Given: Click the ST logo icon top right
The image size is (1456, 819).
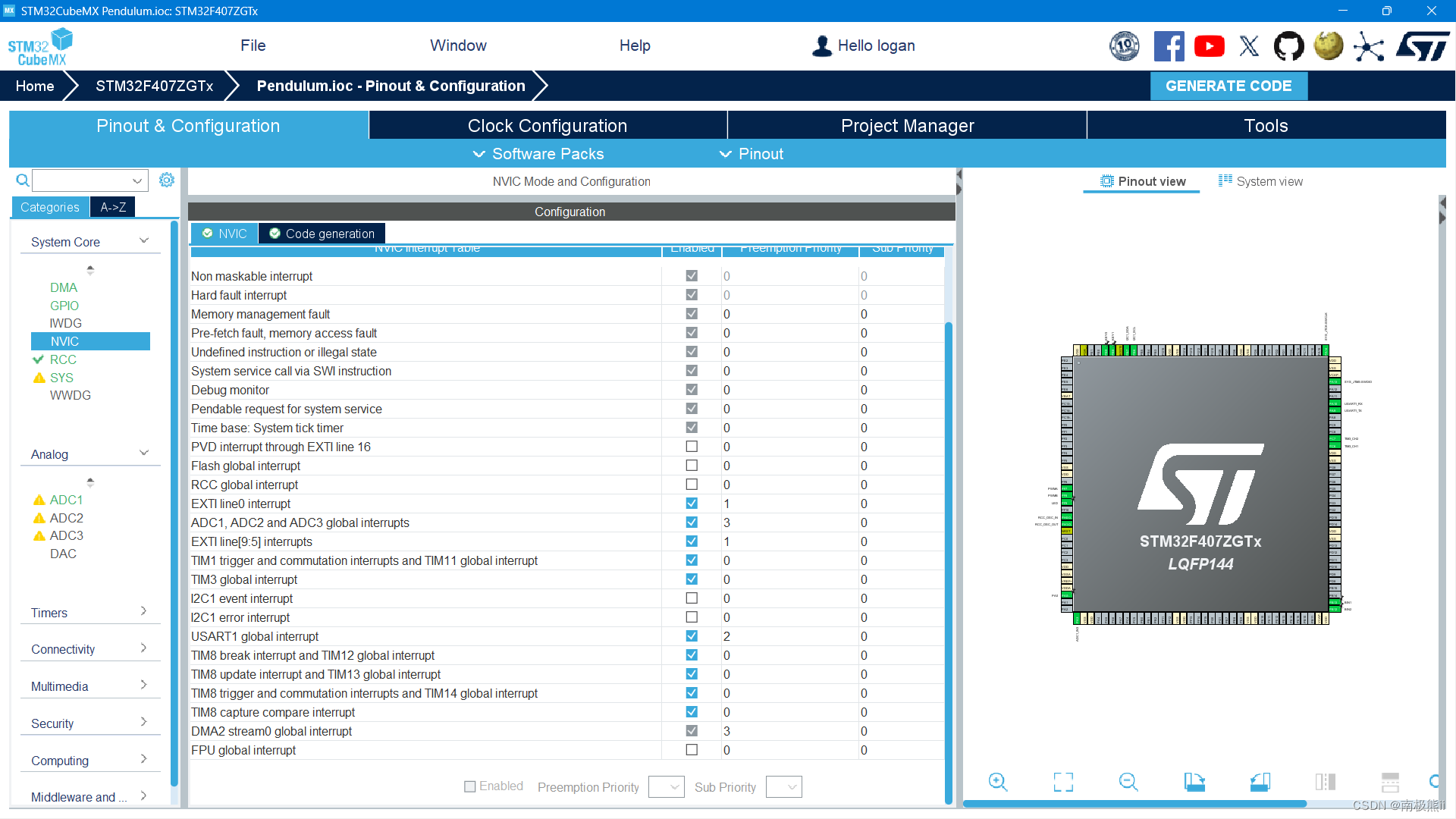Looking at the screenshot, I should (x=1423, y=46).
